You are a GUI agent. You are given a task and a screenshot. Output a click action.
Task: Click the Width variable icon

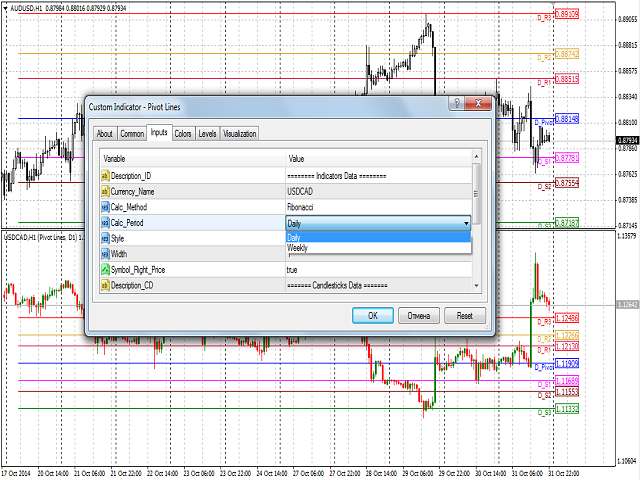pyautogui.click(x=105, y=254)
